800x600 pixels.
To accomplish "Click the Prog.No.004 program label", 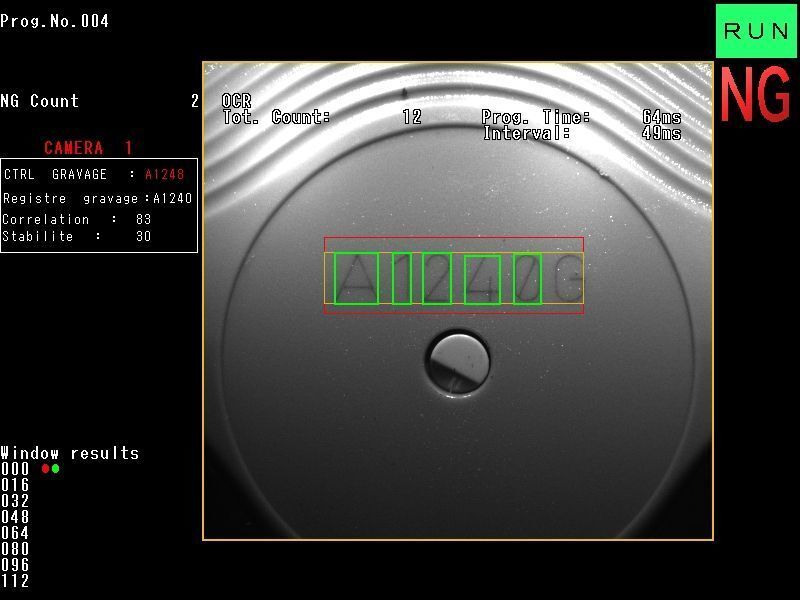I will (x=55, y=21).
